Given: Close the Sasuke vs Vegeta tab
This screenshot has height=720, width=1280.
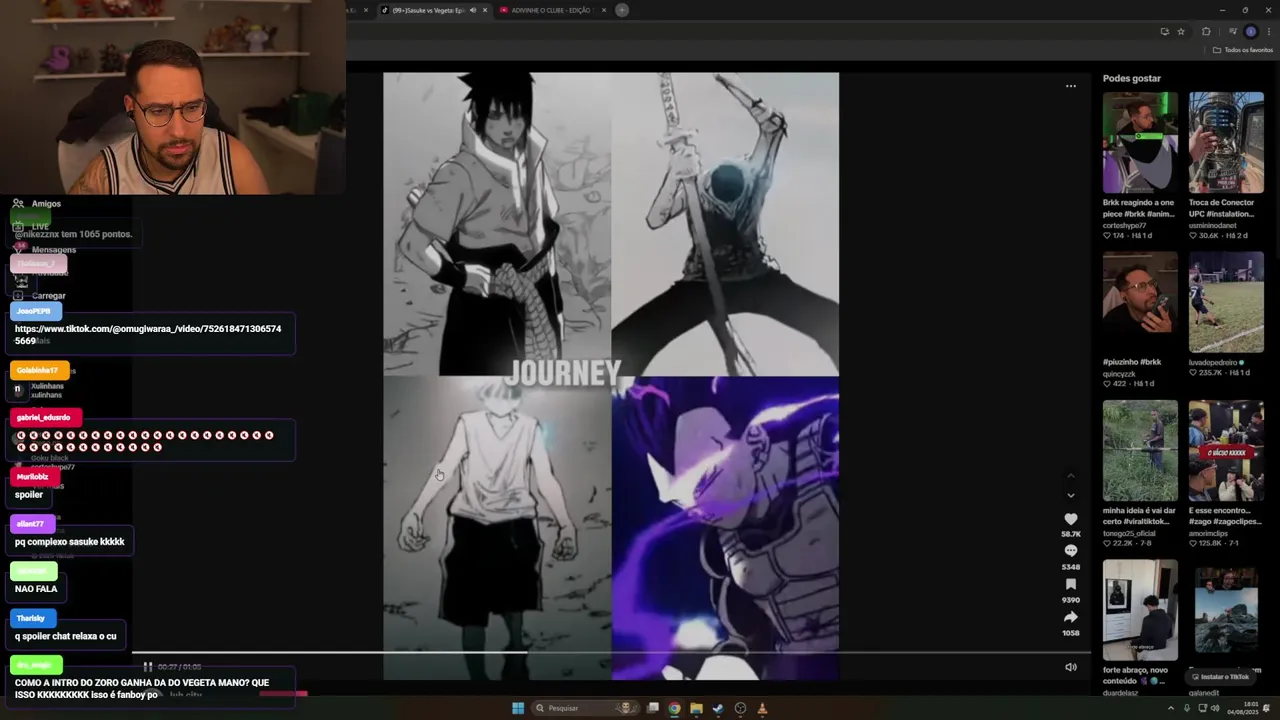Looking at the screenshot, I should (485, 10).
